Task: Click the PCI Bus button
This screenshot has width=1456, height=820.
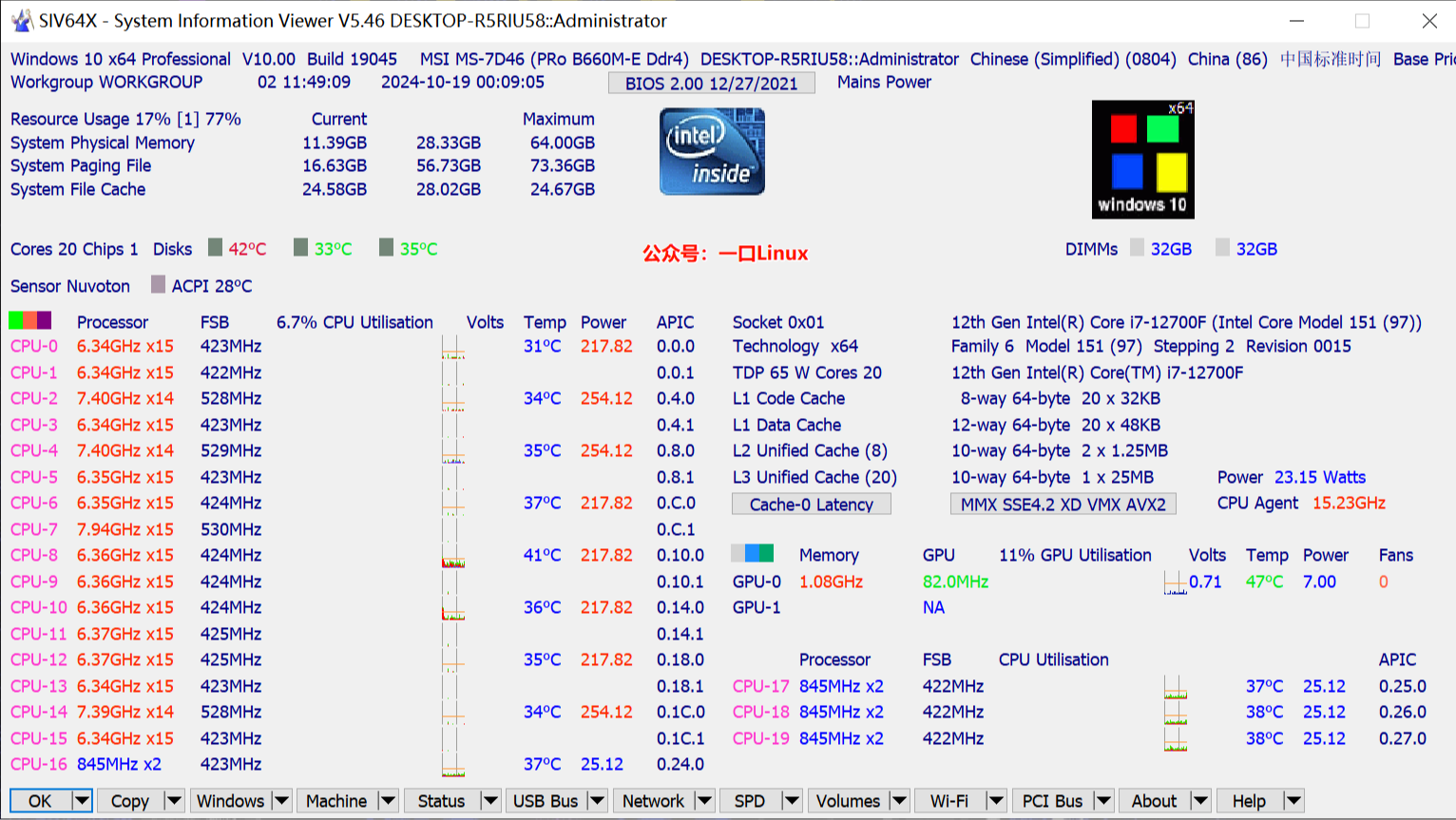Action: coord(1052,801)
